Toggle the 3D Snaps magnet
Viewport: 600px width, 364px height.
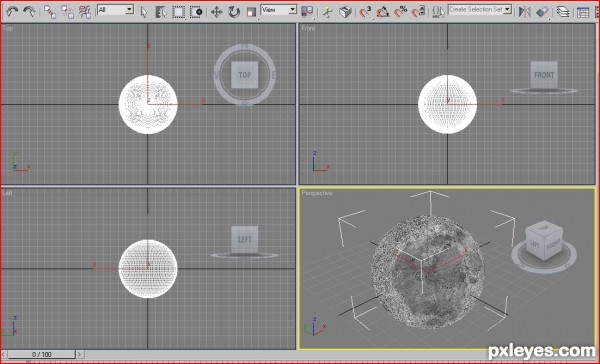(x=365, y=12)
